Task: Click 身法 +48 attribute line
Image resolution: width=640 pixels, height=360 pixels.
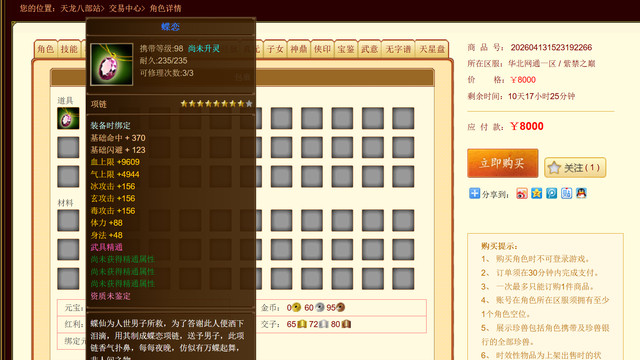Action: coord(107,235)
